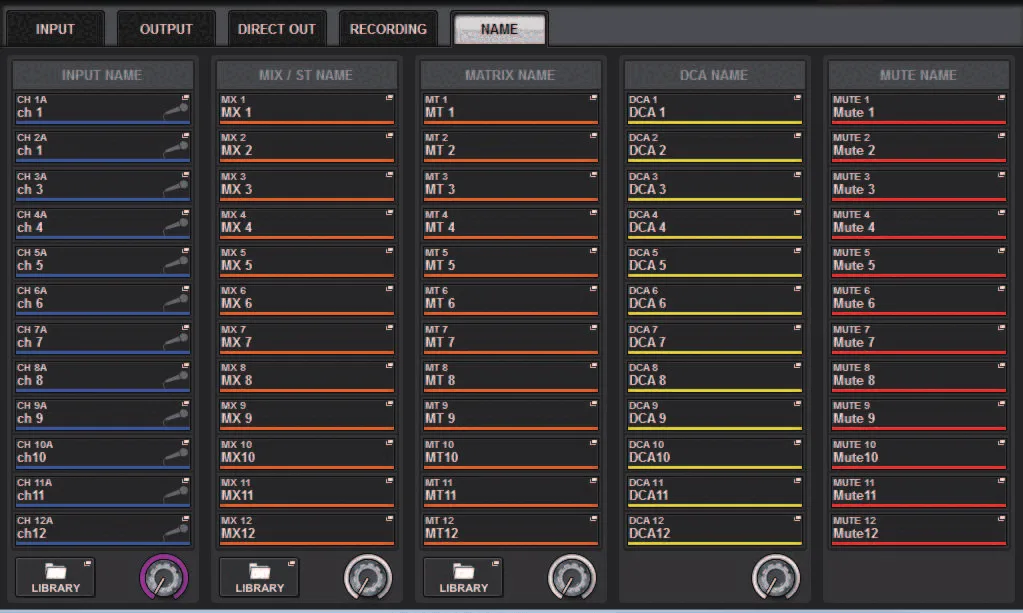Edit the MX 10 name field

(x=307, y=453)
